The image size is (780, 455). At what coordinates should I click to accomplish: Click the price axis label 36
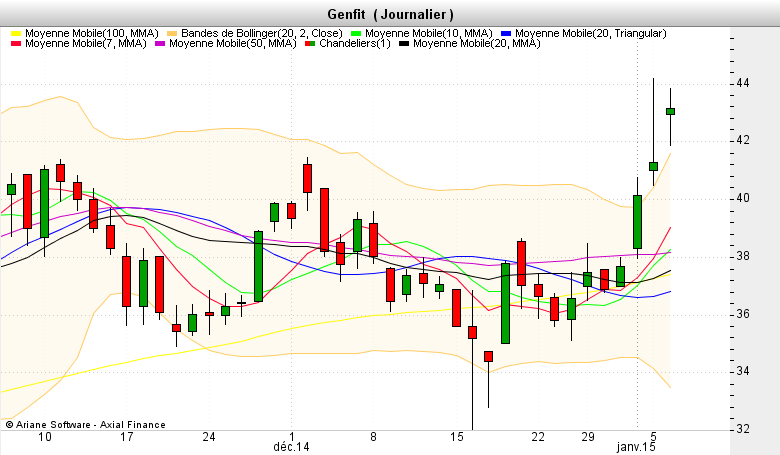(x=743, y=314)
